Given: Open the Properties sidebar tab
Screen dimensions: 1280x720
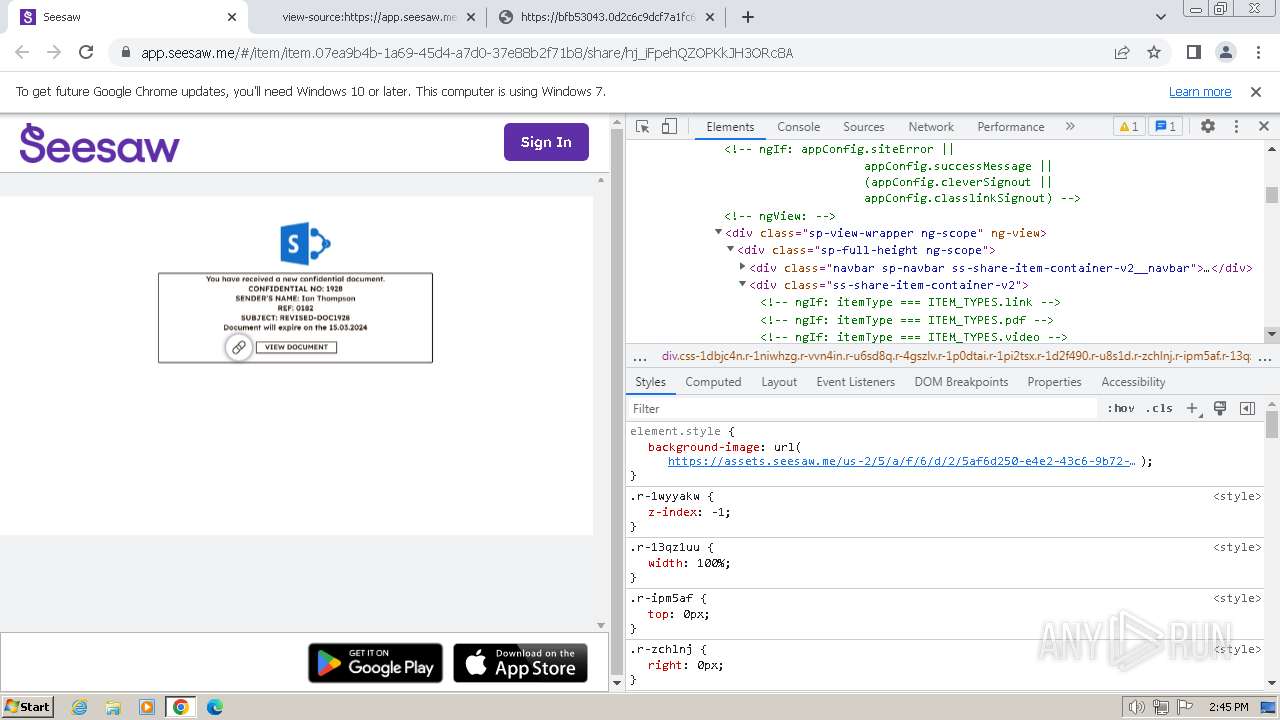Looking at the screenshot, I should [1054, 382].
